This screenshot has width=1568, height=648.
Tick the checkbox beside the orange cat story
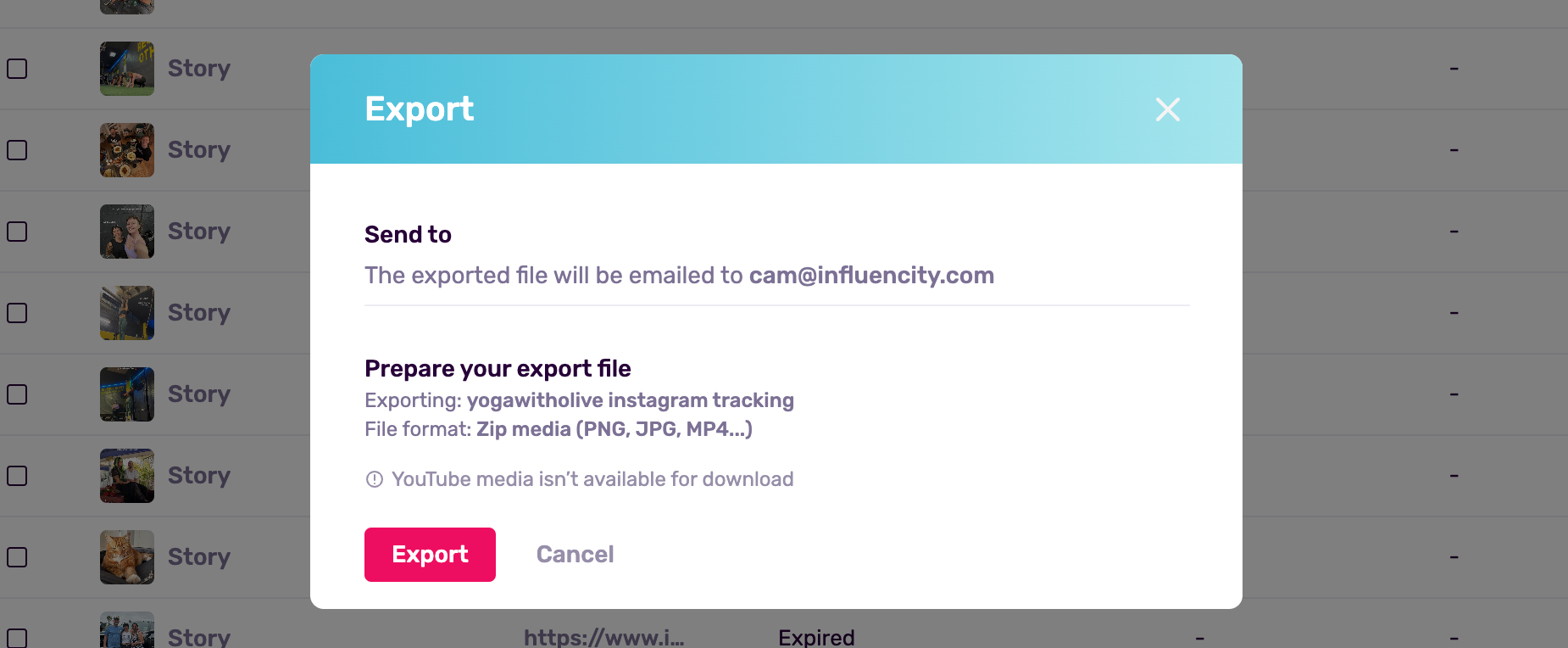[x=17, y=557]
